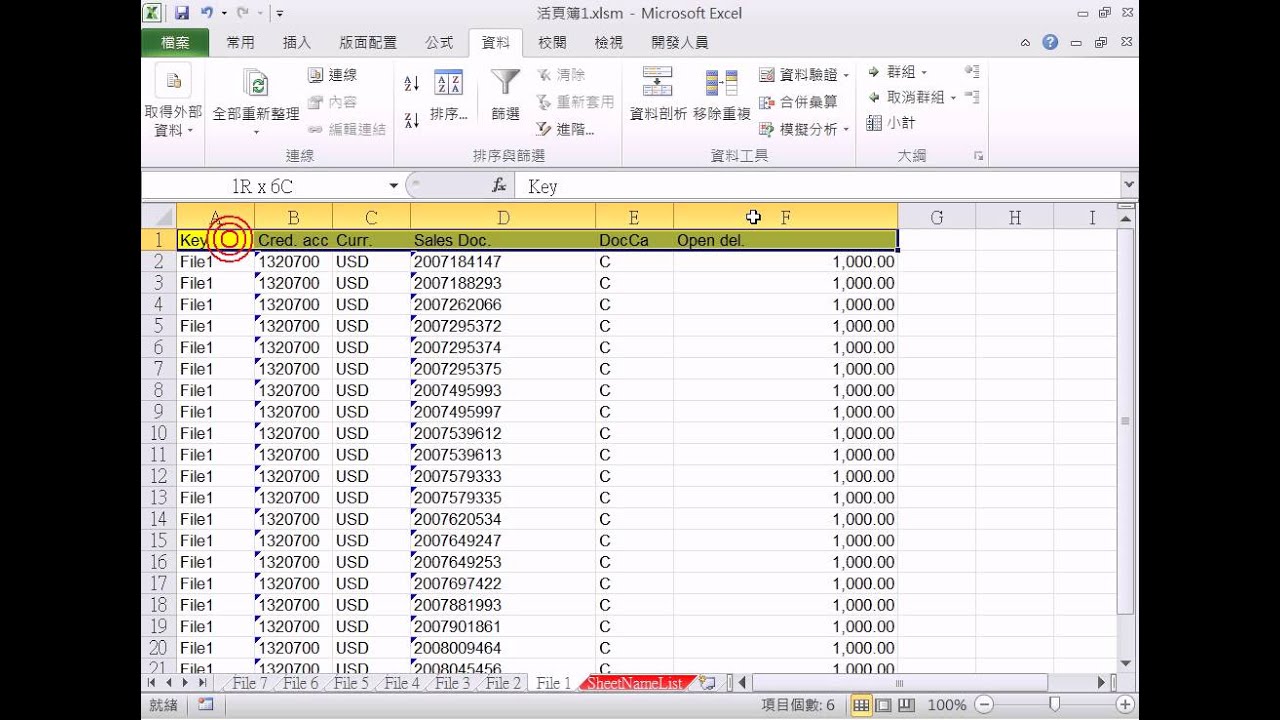Click in the formula bar showing Key
This screenshot has height=720, width=1280.
click(x=818, y=186)
